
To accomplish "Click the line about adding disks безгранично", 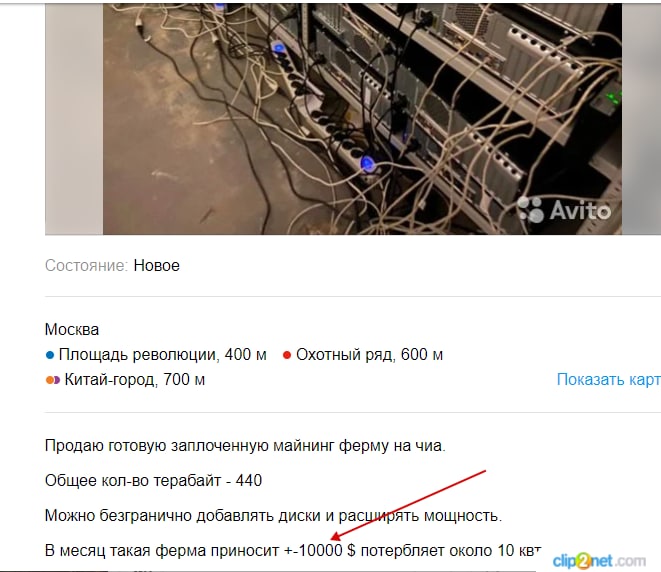I will coord(273,516).
